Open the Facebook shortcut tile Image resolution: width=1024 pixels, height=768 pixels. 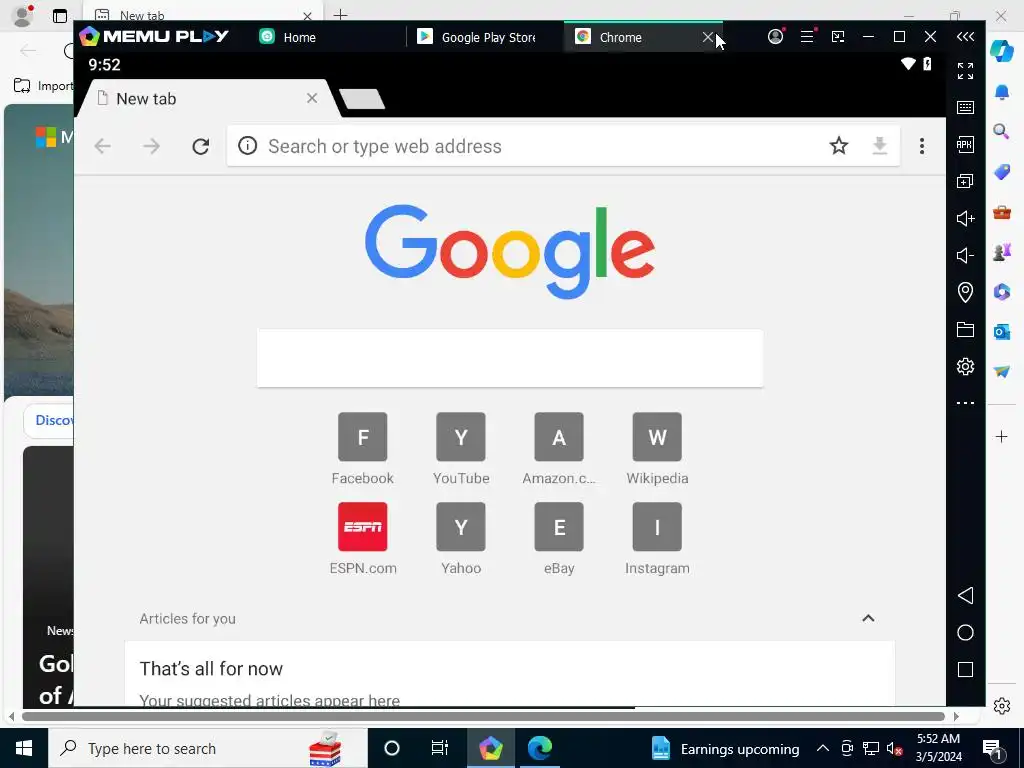tap(362, 449)
